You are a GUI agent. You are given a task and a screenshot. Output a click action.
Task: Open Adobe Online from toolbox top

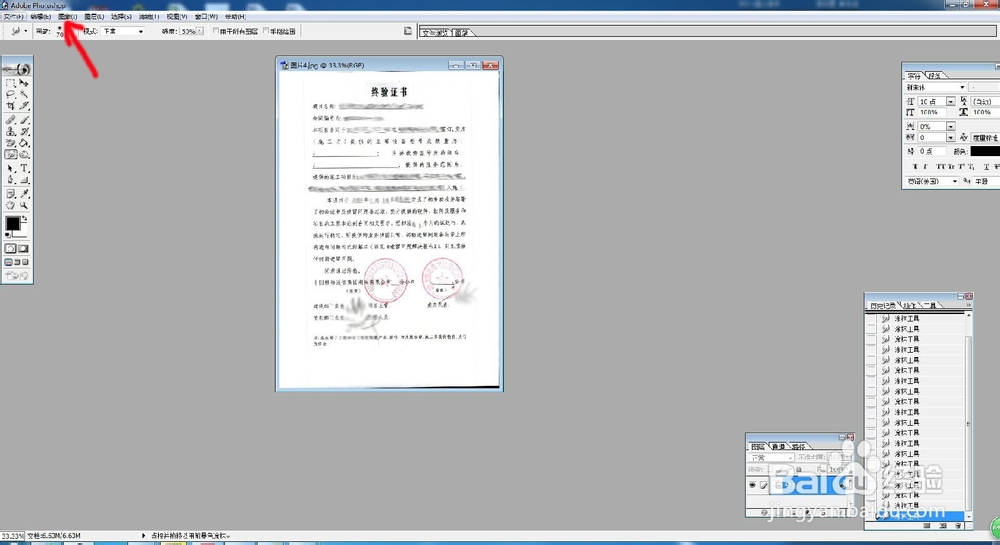click(17, 69)
